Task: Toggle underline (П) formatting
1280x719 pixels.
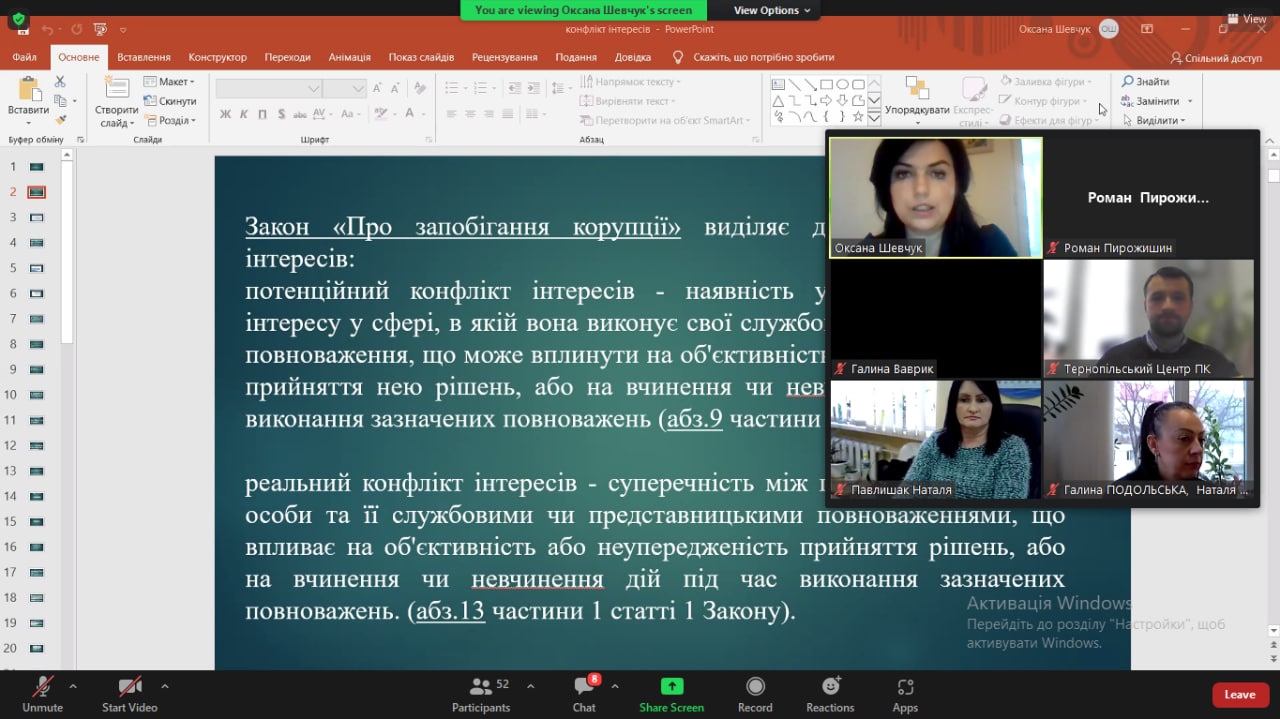Action: [263, 114]
